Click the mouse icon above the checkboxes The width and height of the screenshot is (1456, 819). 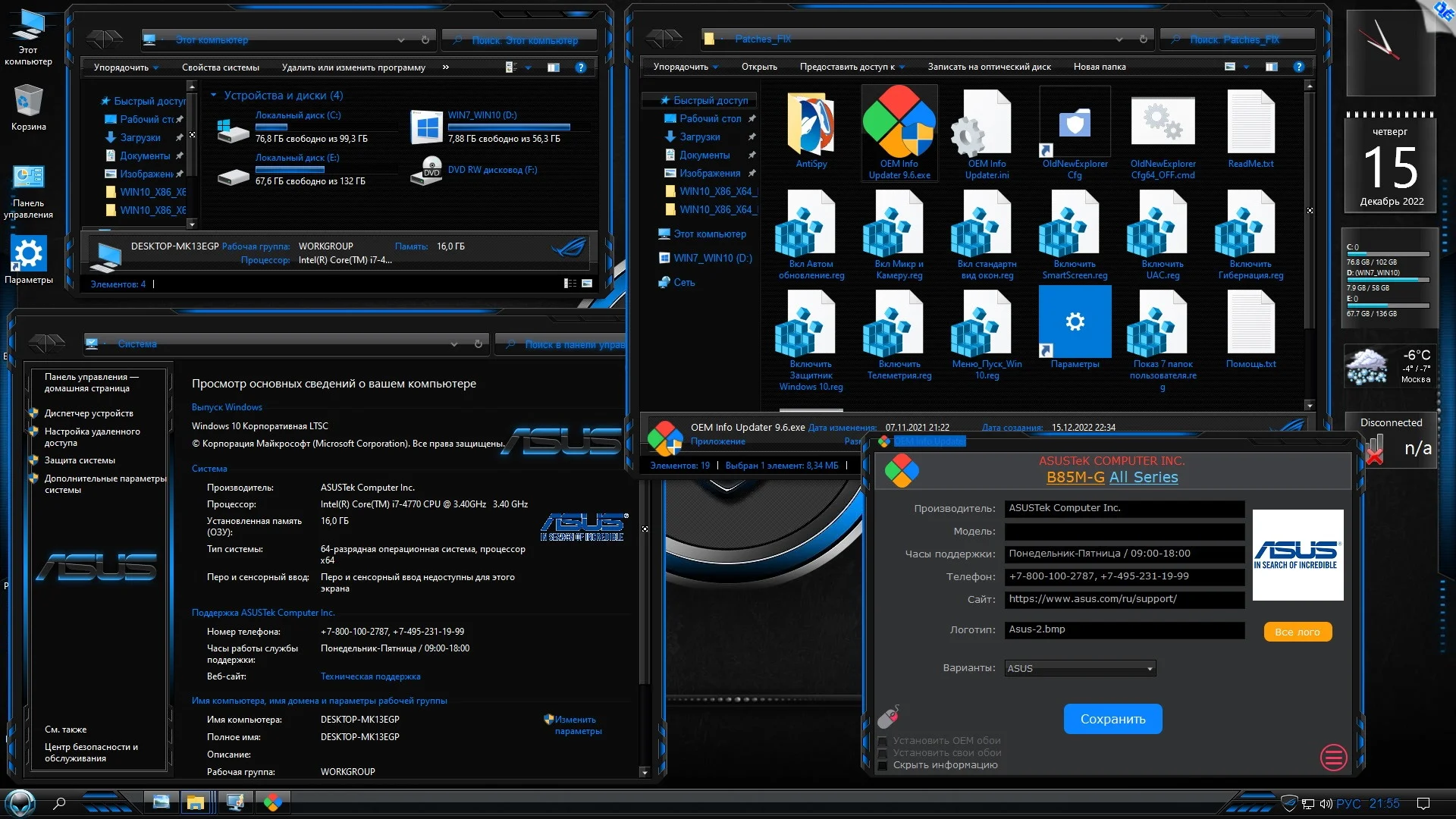[x=888, y=717]
